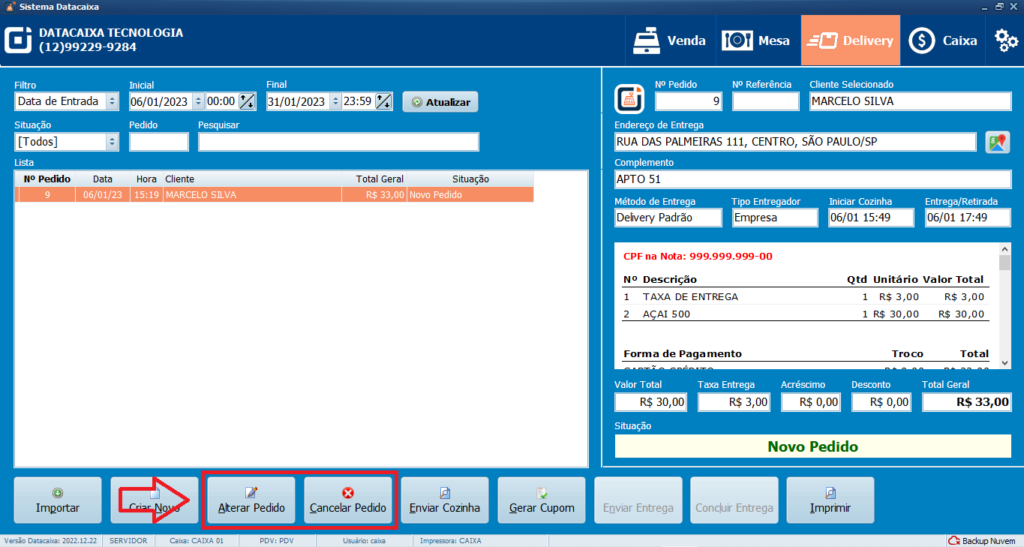Open the Filtro dropdown Data de Entrada
The image size is (1024, 547).
click(x=66, y=101)
